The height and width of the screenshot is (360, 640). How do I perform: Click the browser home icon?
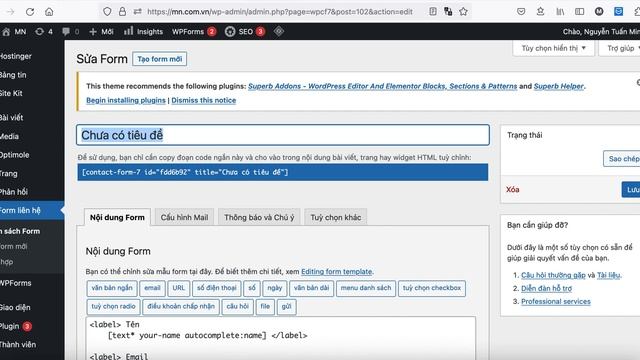click(x=49, y=12)
